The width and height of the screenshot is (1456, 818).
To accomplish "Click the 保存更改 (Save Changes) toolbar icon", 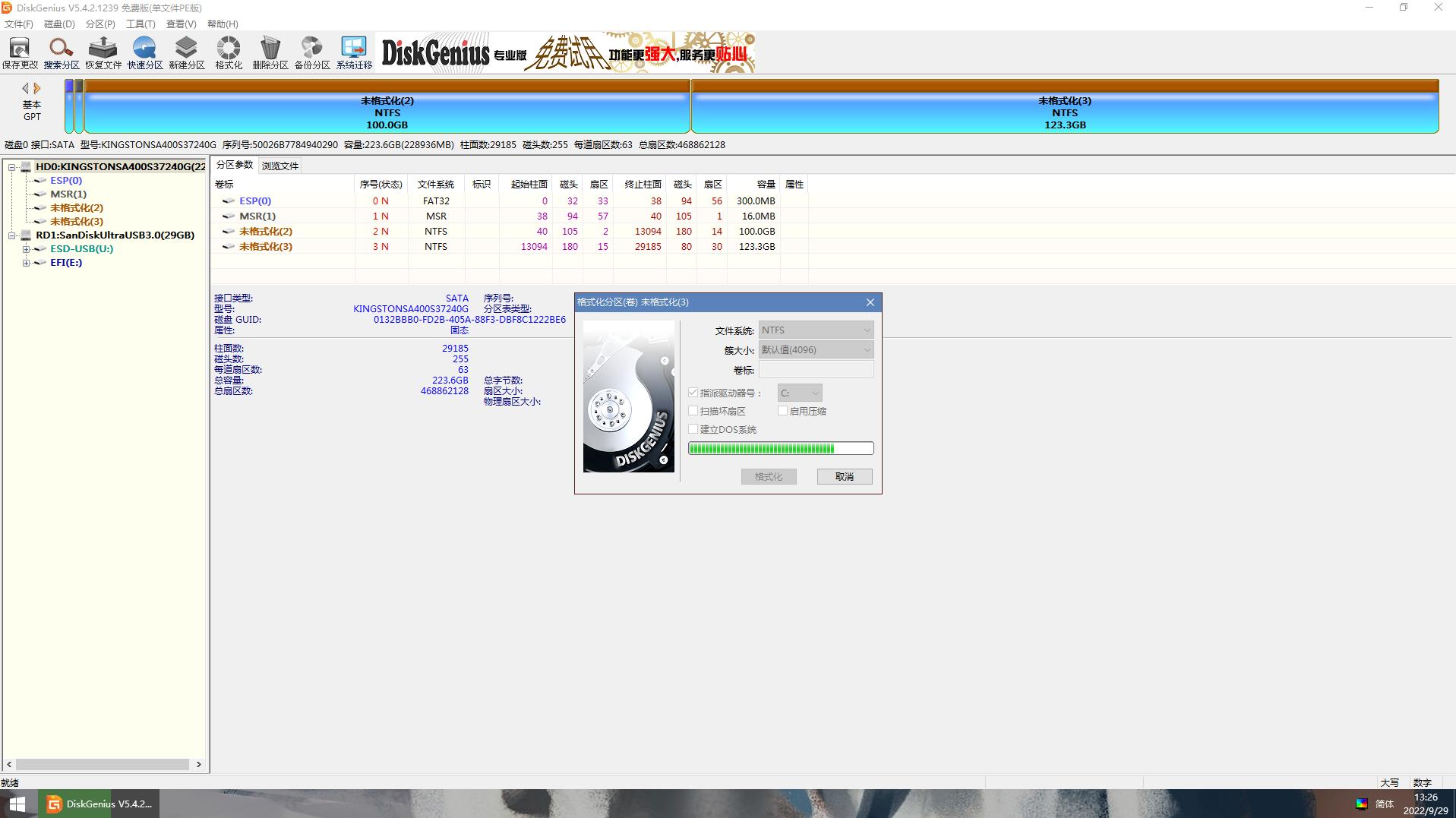I will (20, 53).
